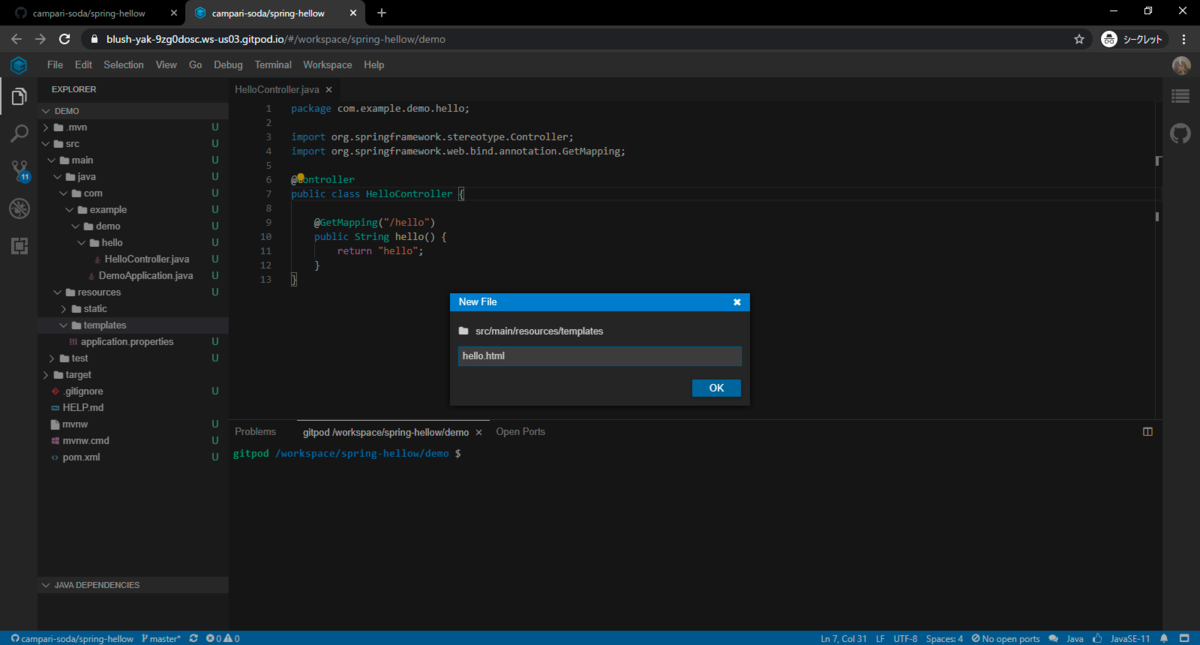The width and height of the screenshot is (1200, 645).
Task: Click the user avatar in the top right
Action: pos(1181,65)
